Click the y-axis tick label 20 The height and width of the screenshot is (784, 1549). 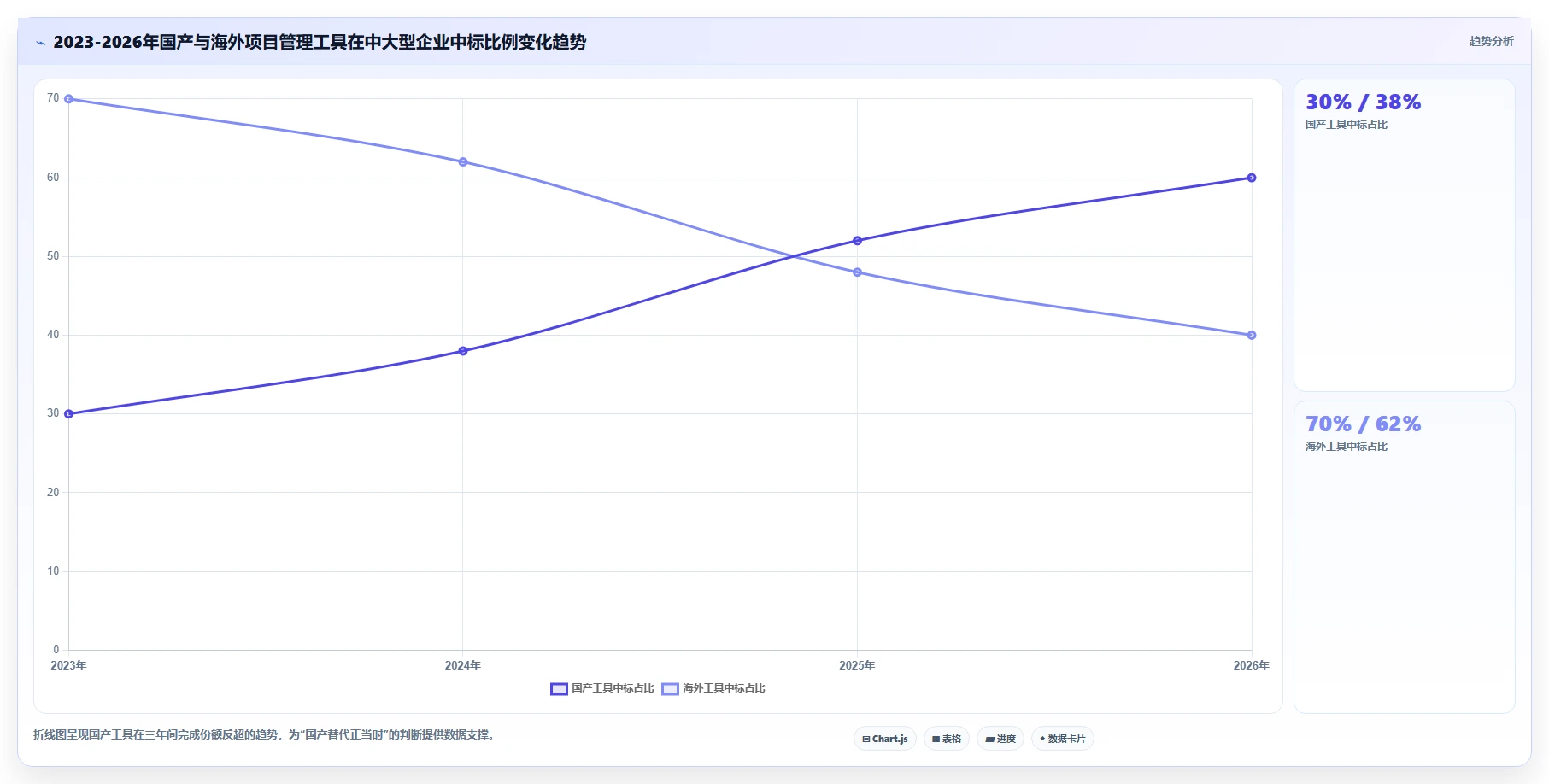pyautogui.click(x=53, y=493)
